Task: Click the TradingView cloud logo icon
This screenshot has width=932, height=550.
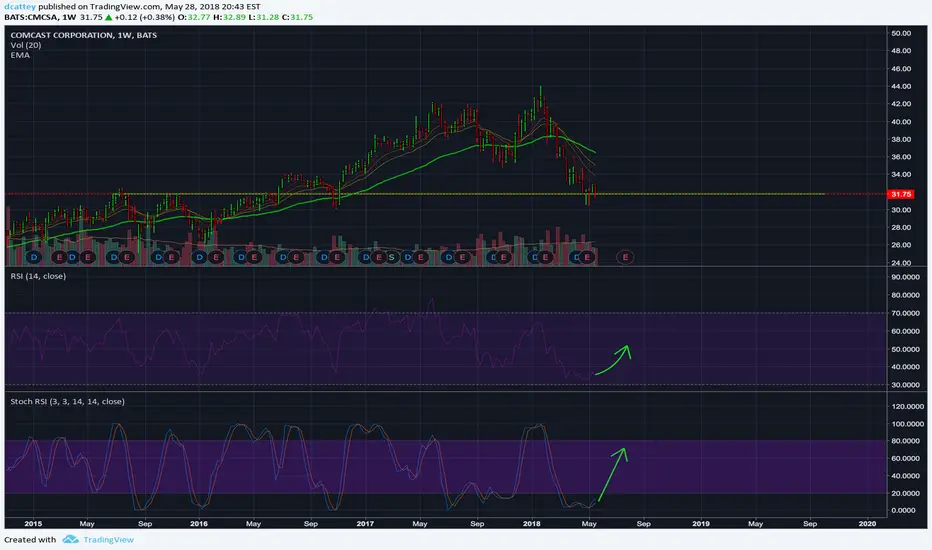Action: coord(70,539)
